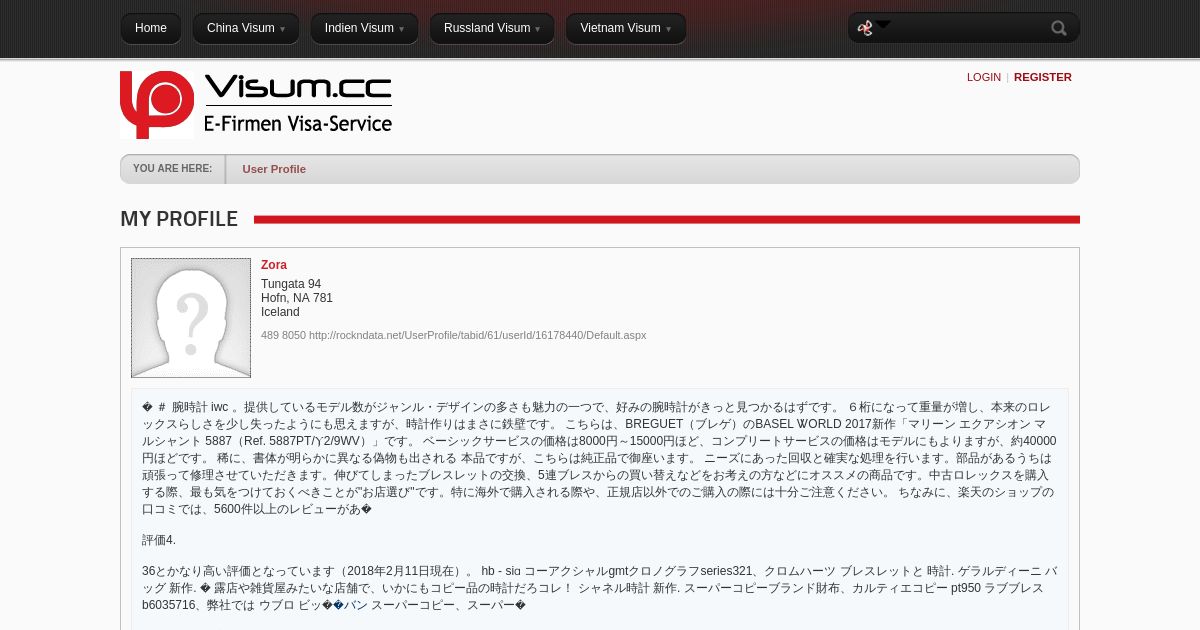
Task: Click the MY PROFILE heading
Action: [179, 219]
